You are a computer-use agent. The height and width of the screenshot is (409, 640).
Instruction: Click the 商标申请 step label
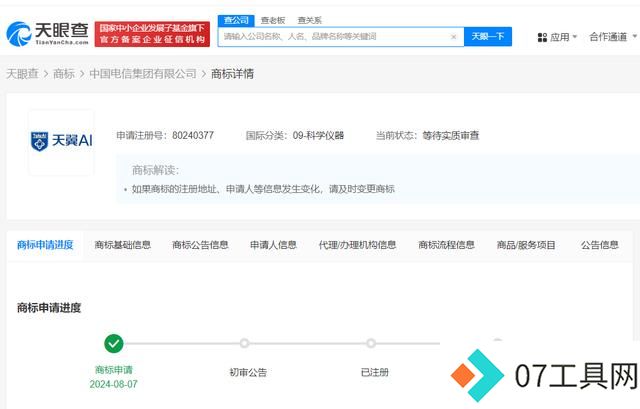(114, 370)
